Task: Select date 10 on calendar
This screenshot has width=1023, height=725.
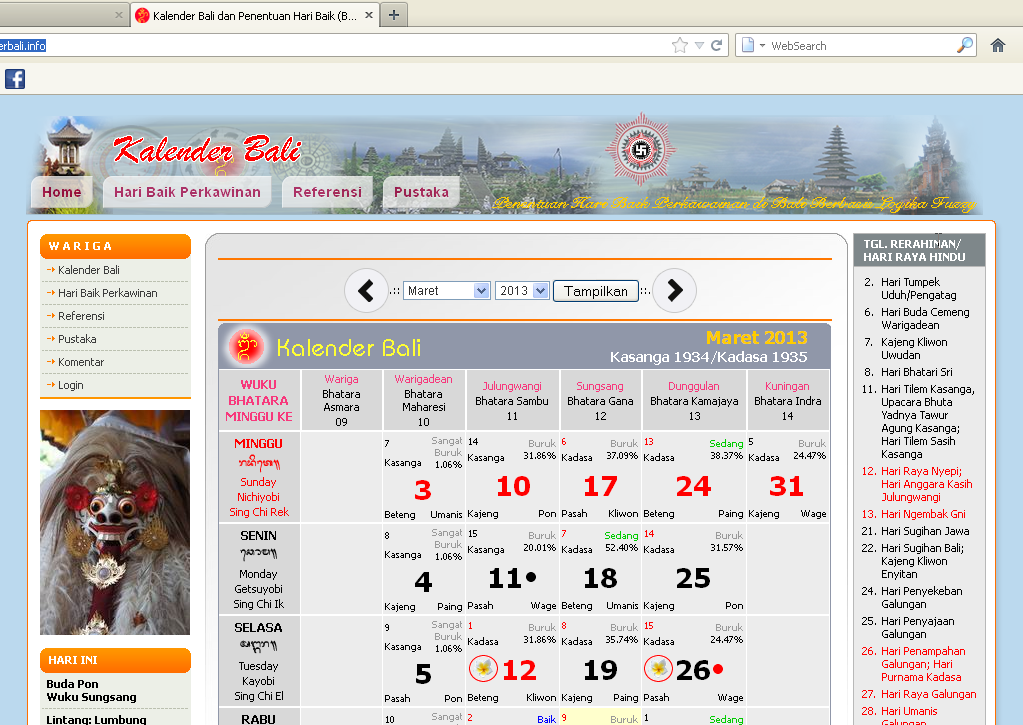Action: tap(513, 486)
